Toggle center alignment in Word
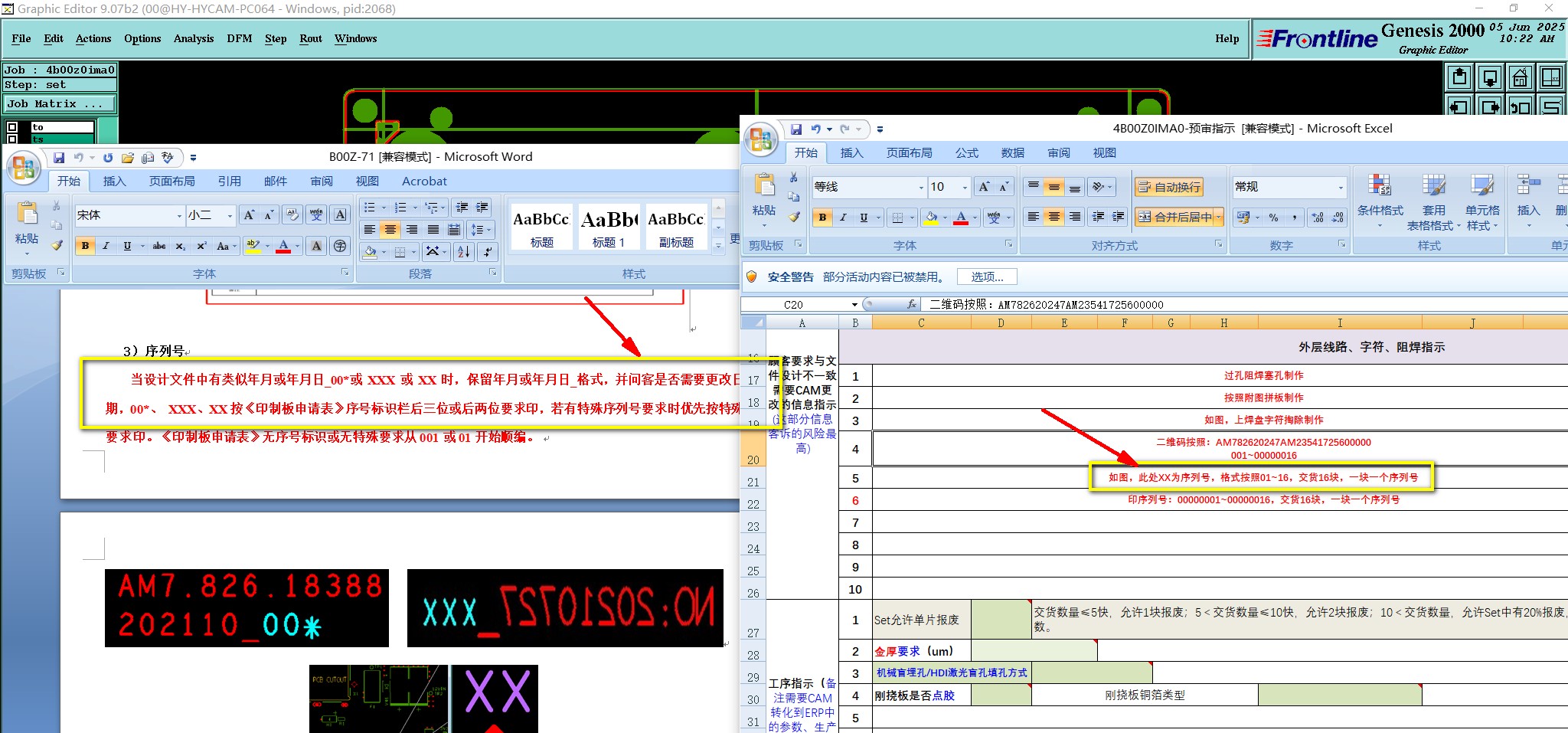The image size is (1568, 733). (390, 230)
